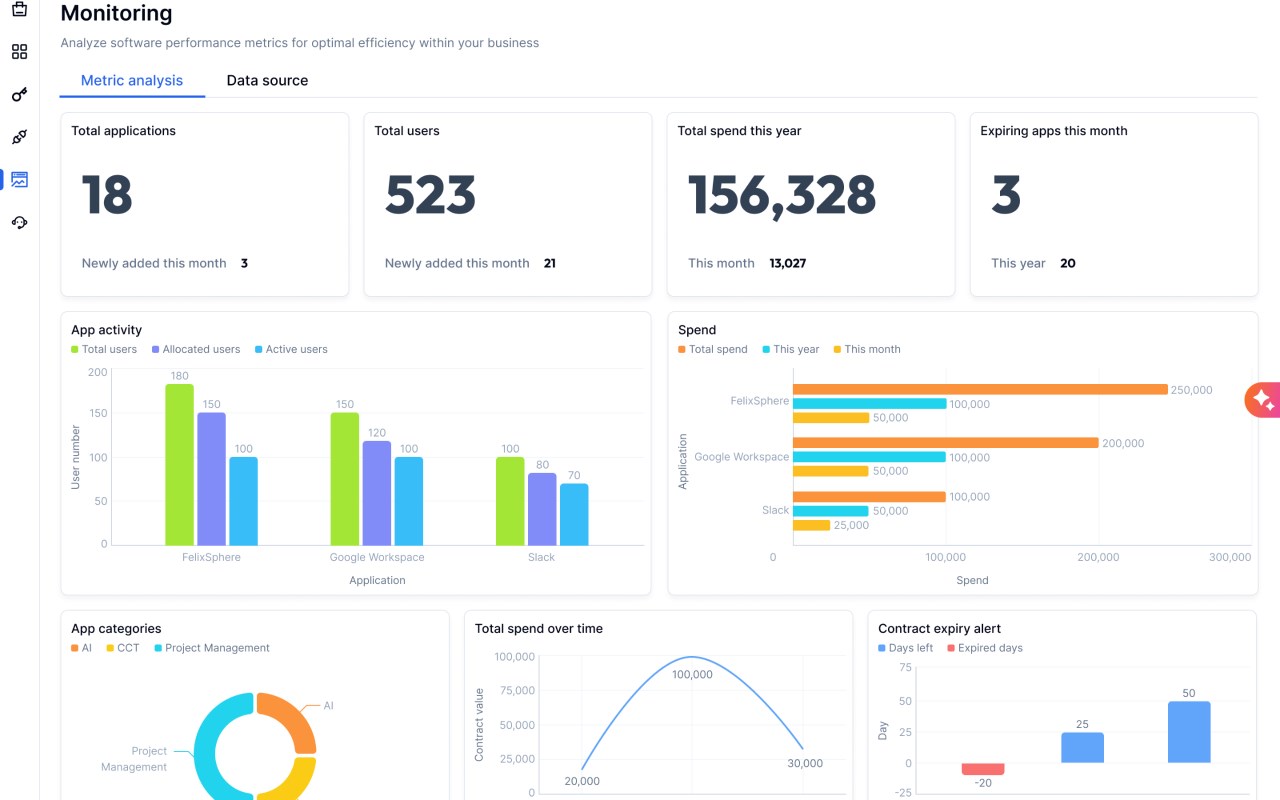Toggle Expired days legend in Contract expiry

click(x=985, y=648)
